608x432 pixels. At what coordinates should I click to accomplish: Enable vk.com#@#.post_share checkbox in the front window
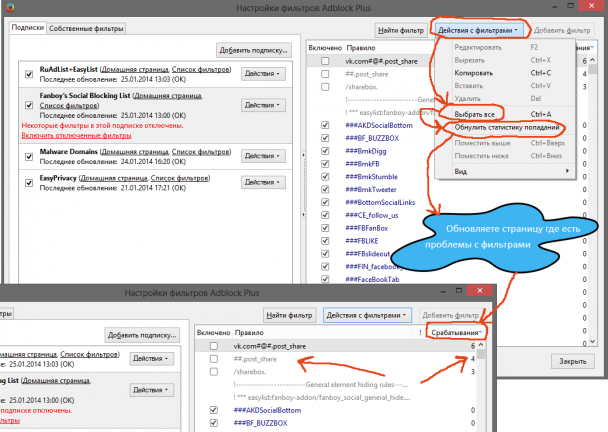(214, 346)
